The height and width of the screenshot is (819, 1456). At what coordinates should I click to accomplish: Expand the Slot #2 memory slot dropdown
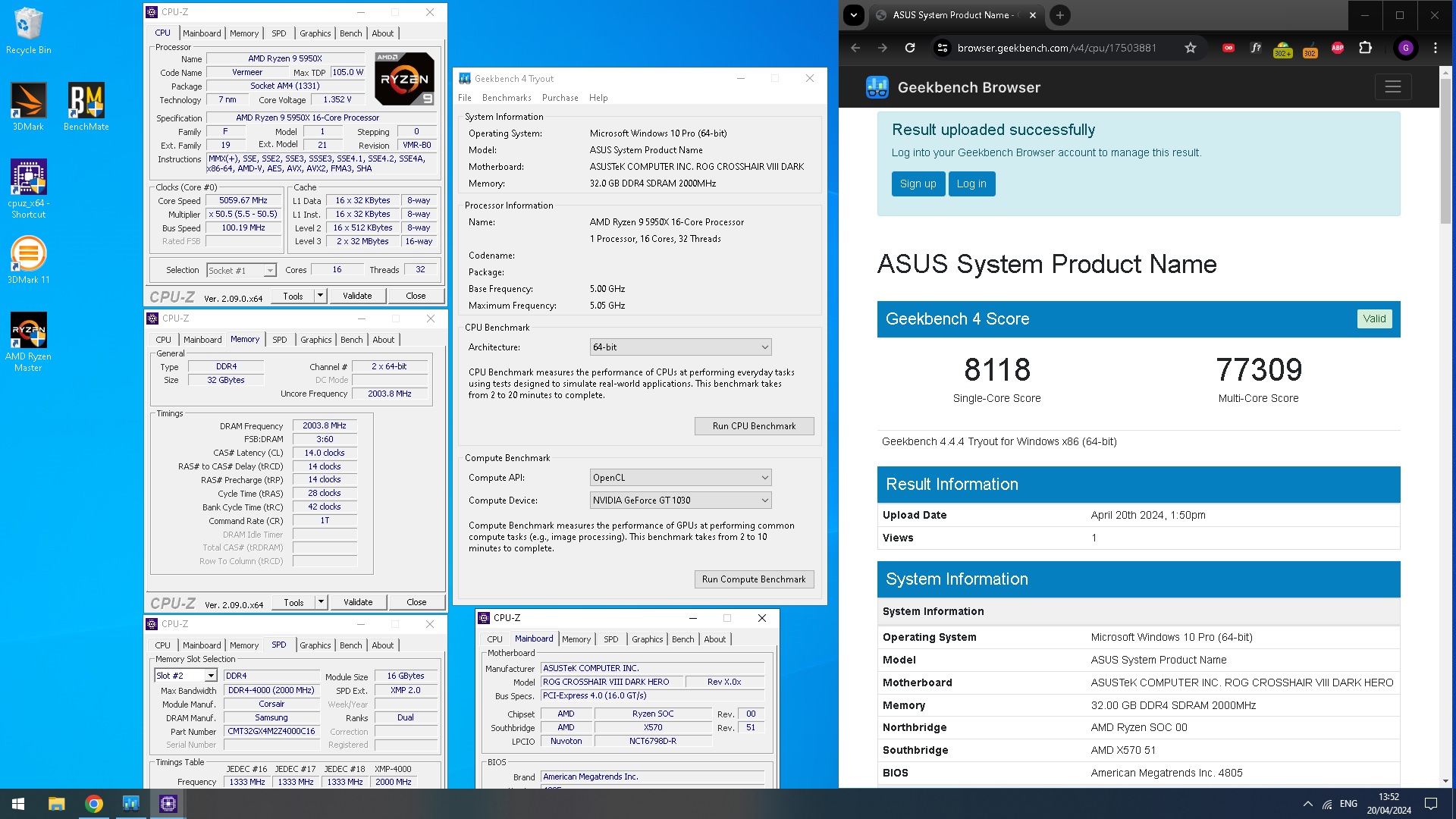211,676
